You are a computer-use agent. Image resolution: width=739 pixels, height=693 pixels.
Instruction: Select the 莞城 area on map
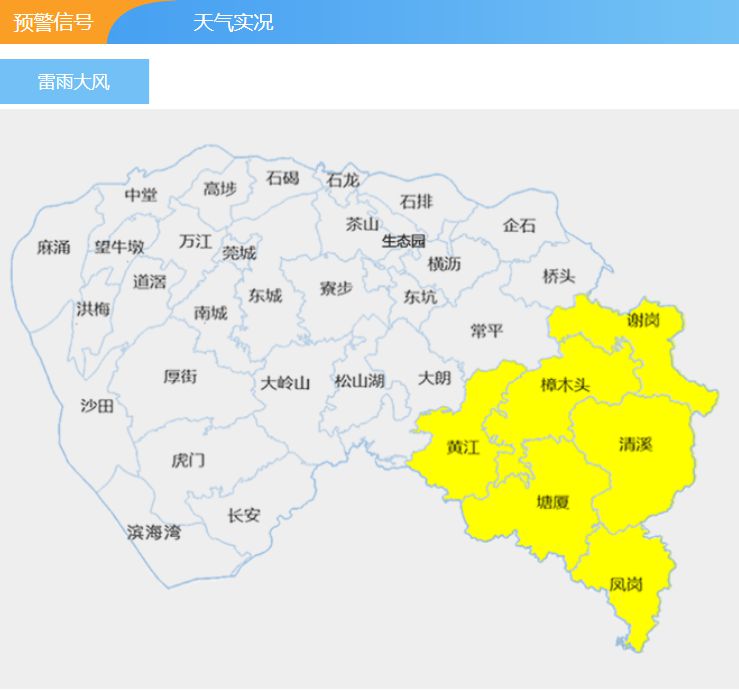[x=239, y=253]
